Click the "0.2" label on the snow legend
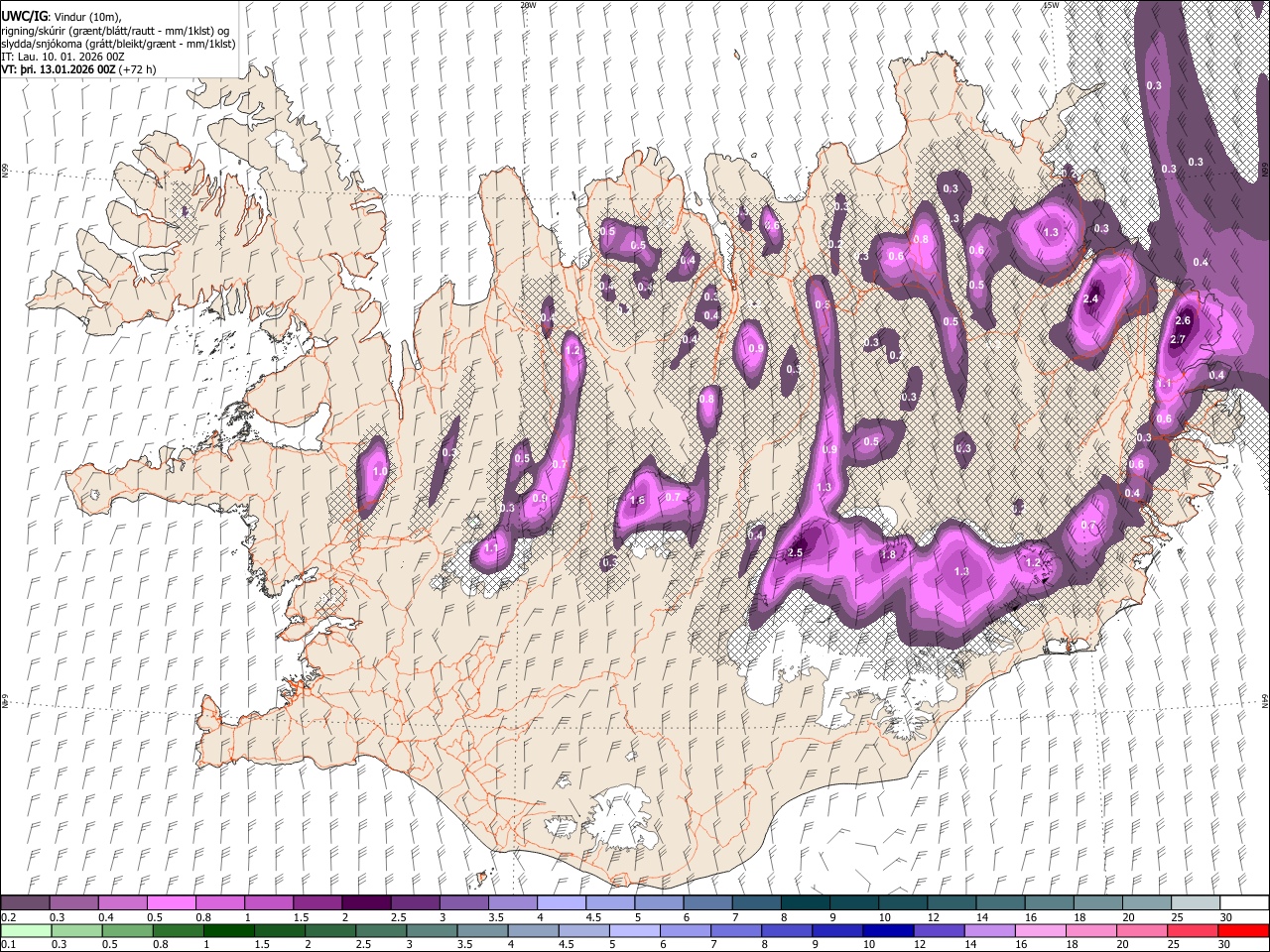1270x952 pixels. click(x=8, y=917)
